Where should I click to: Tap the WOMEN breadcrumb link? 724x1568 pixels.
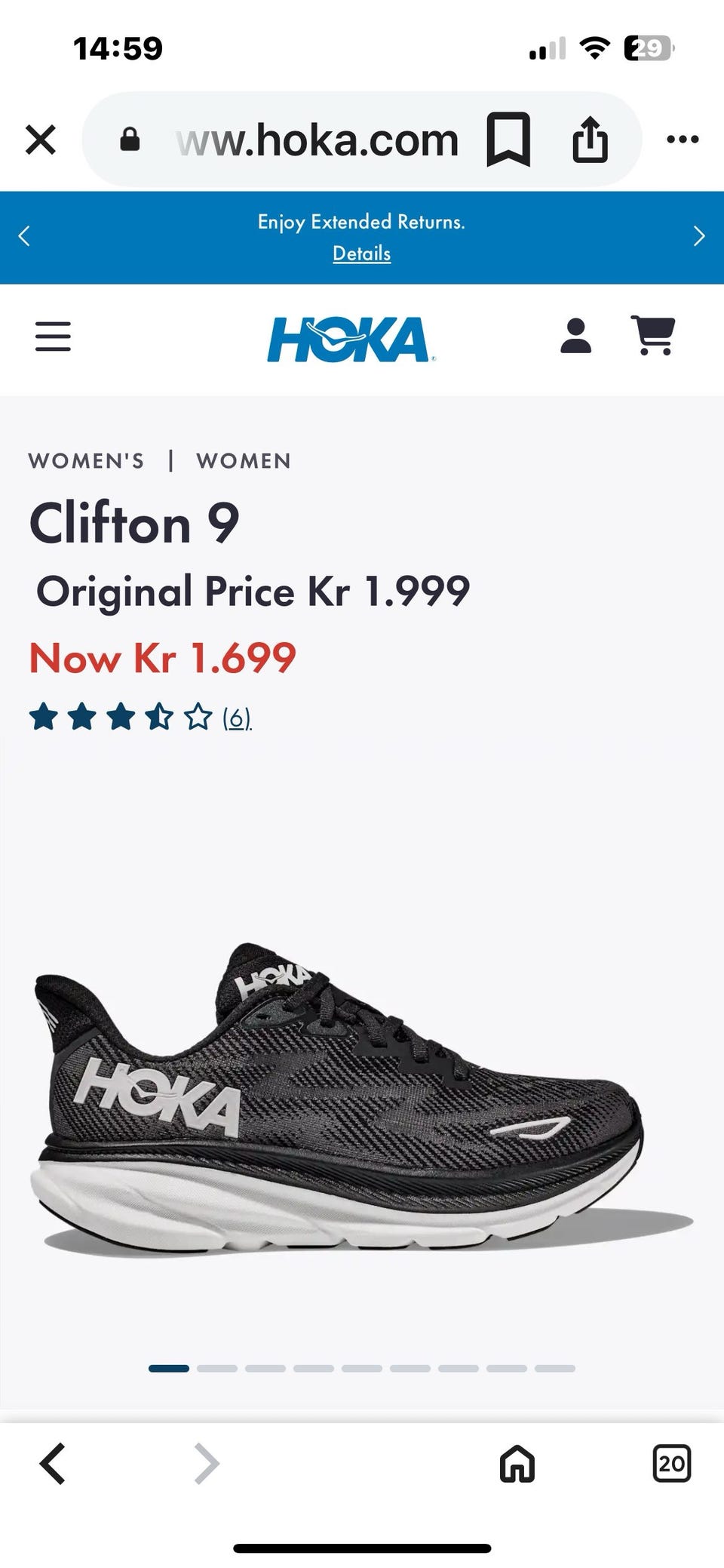(244, 461)
